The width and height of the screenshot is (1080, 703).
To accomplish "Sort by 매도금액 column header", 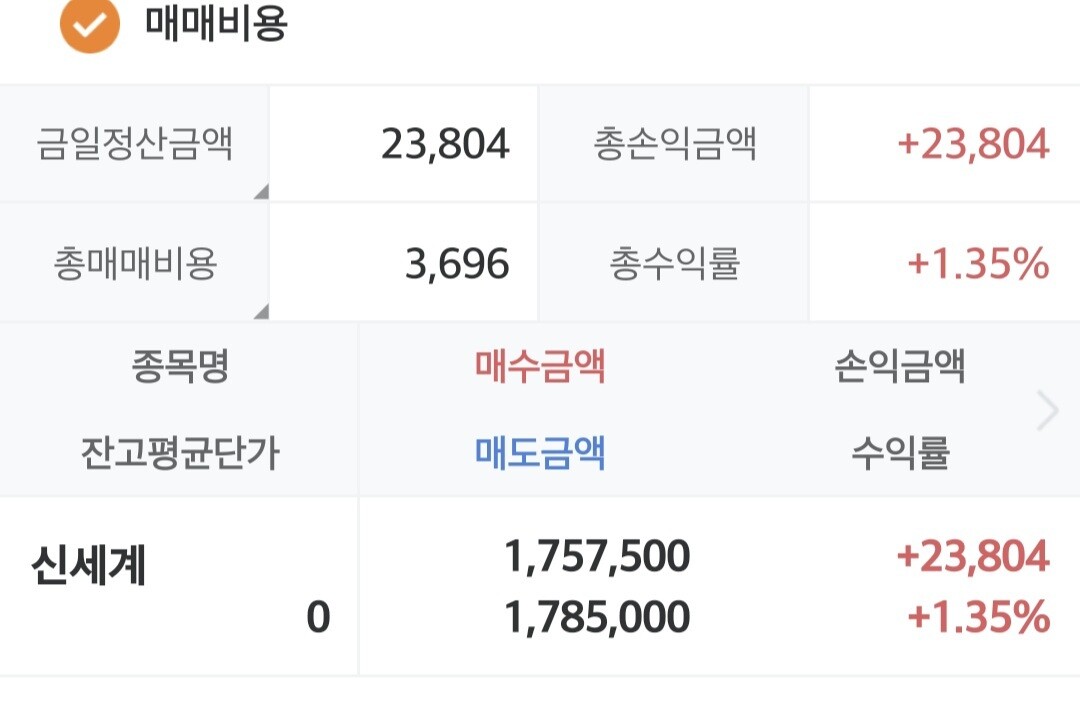I will click(x=540, y=453).
